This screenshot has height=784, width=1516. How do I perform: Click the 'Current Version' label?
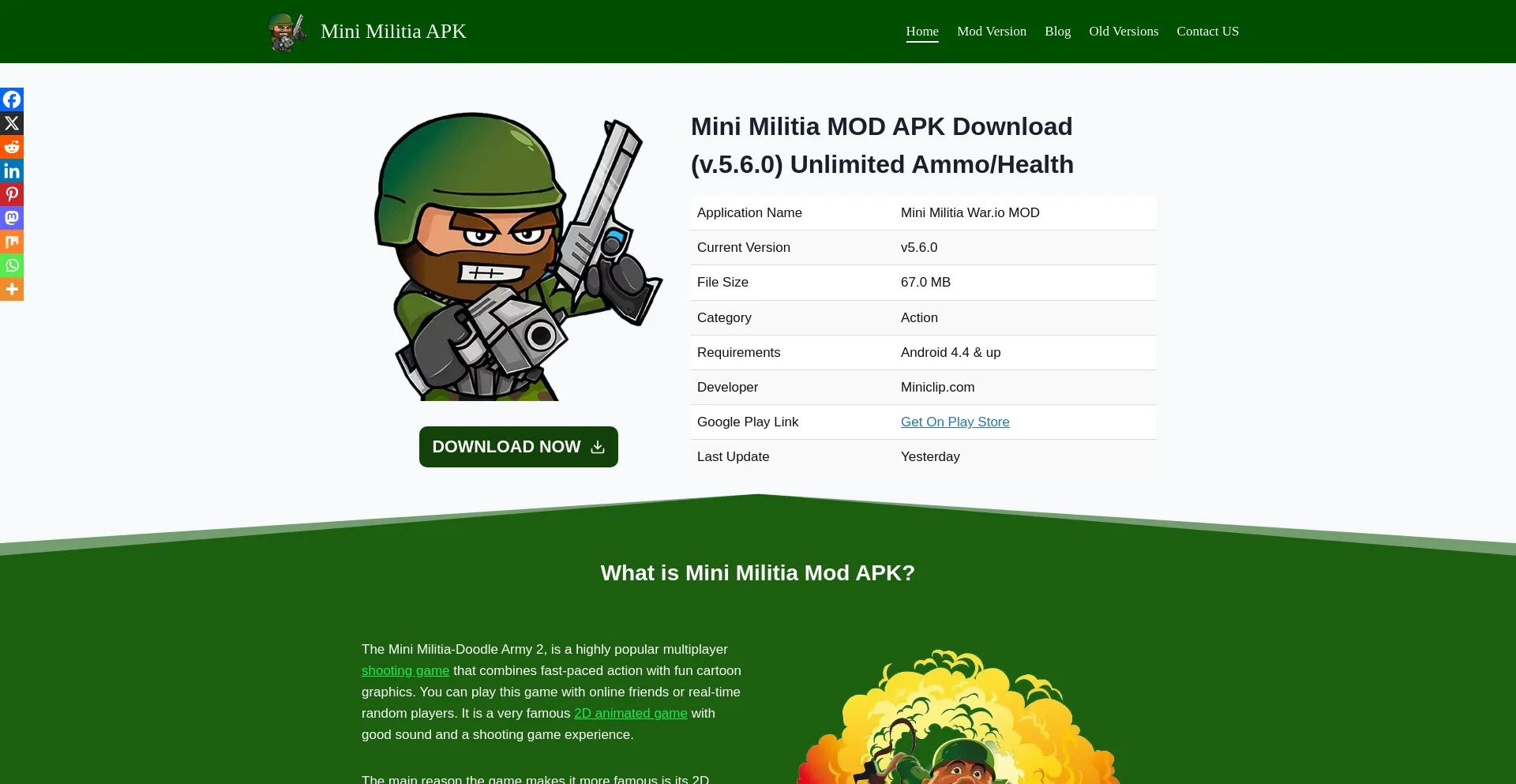tap(743, 247)
